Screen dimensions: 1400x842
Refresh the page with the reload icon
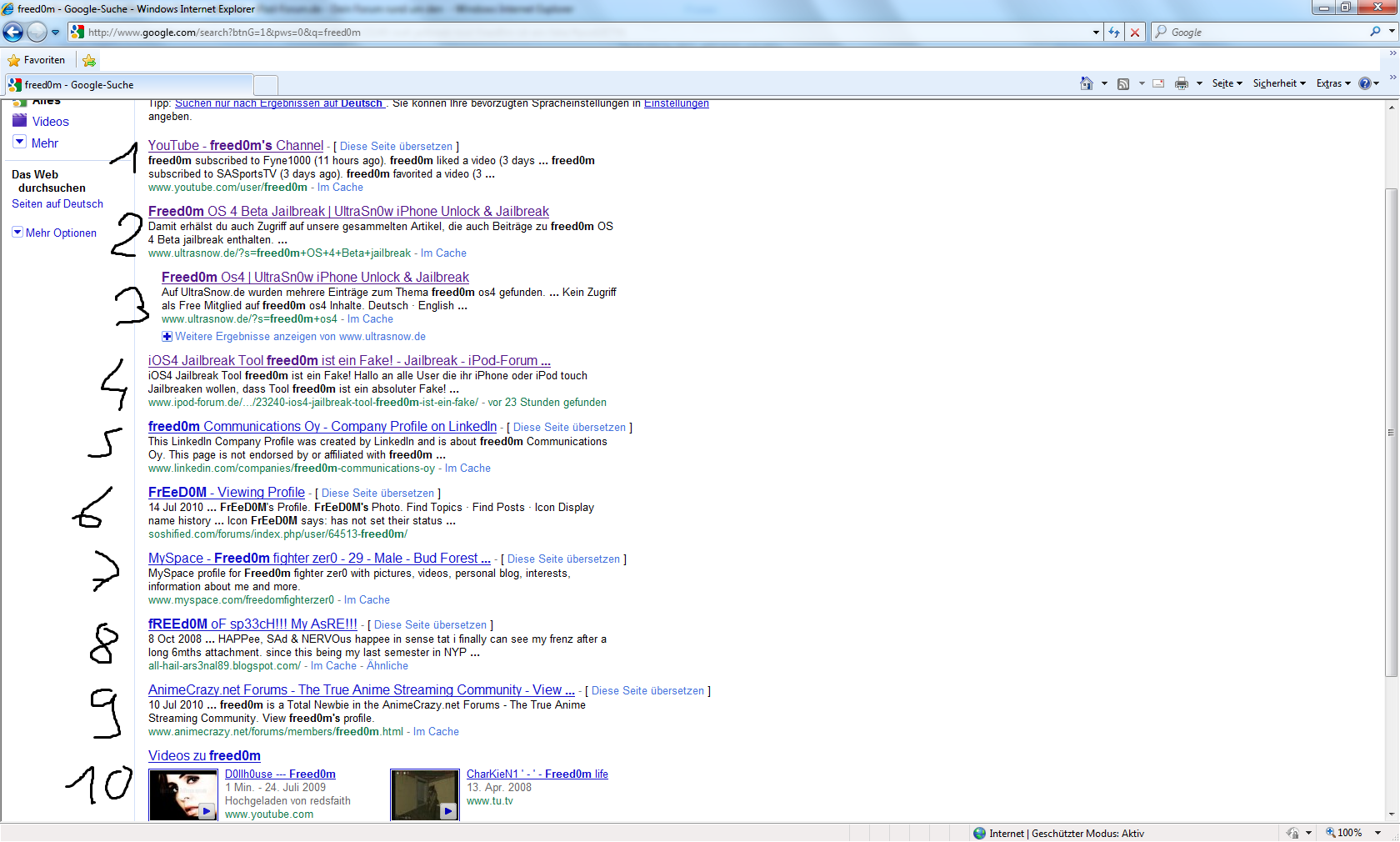(1114, 33)
